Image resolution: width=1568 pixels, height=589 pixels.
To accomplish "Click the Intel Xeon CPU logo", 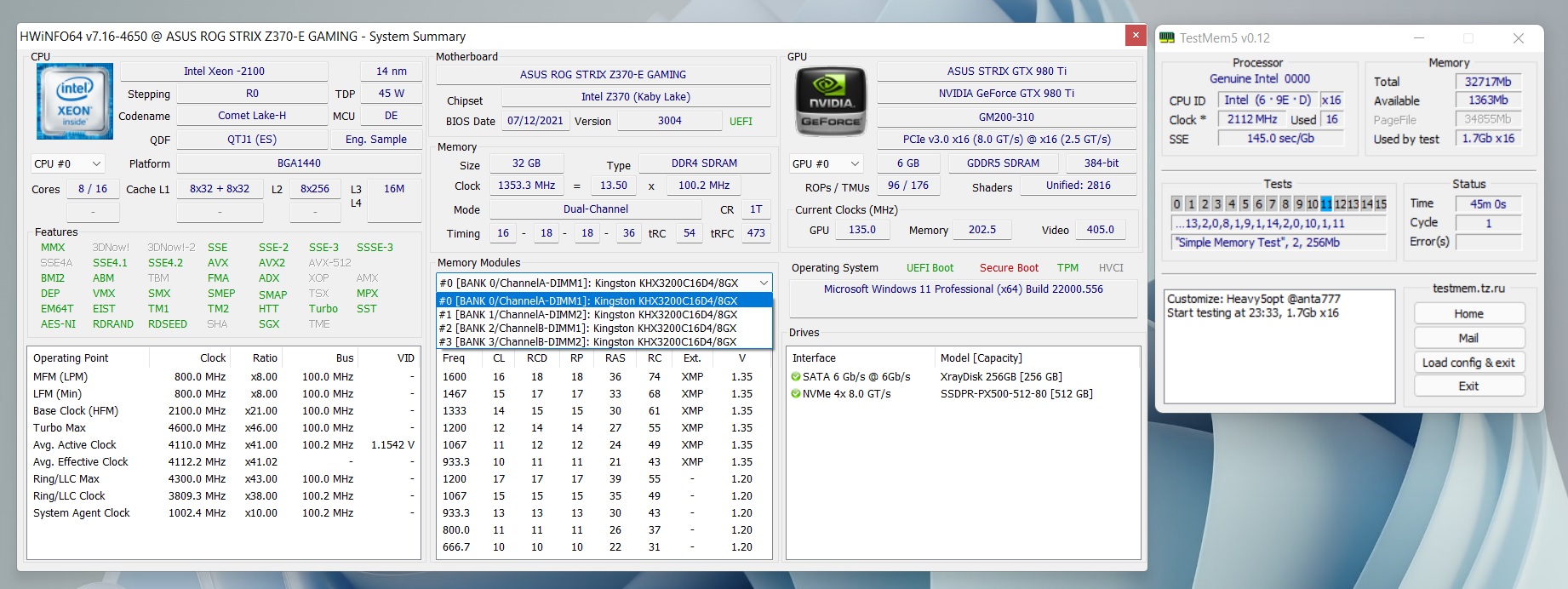I will pos(75,101).
